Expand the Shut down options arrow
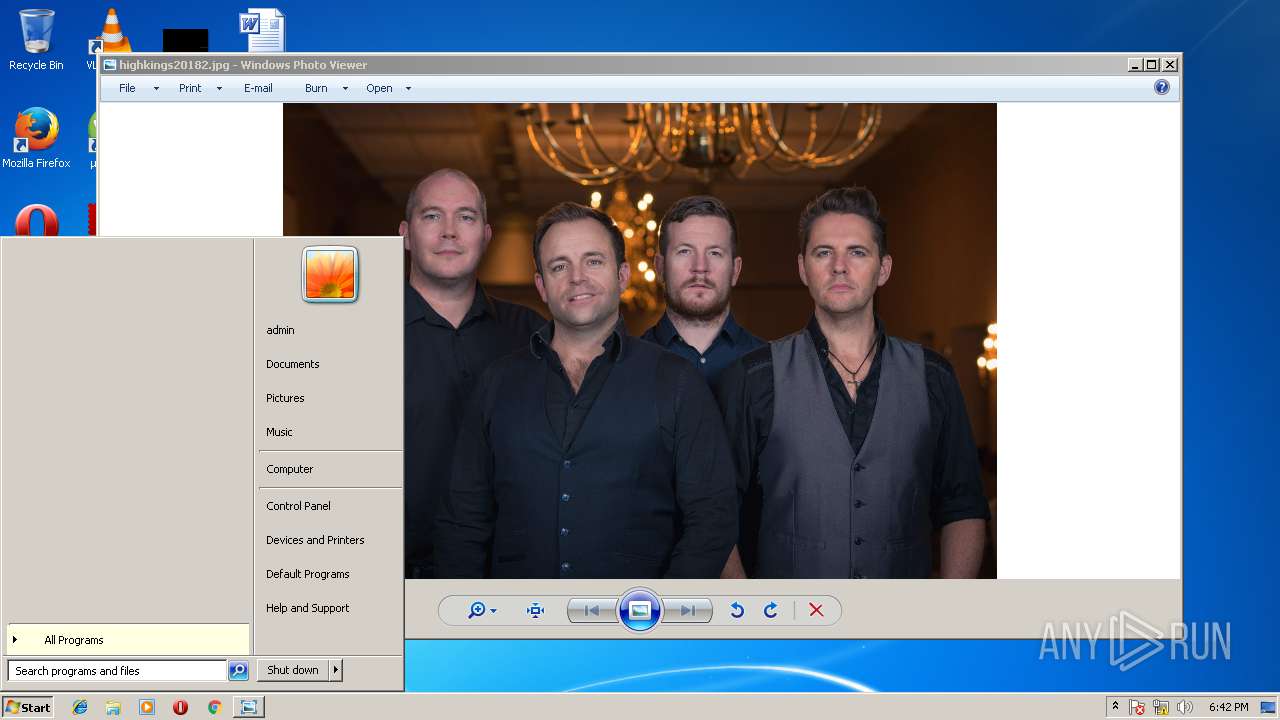Image resolution: width=1280 pixels, height=720 pixels. tap(336, 670)
